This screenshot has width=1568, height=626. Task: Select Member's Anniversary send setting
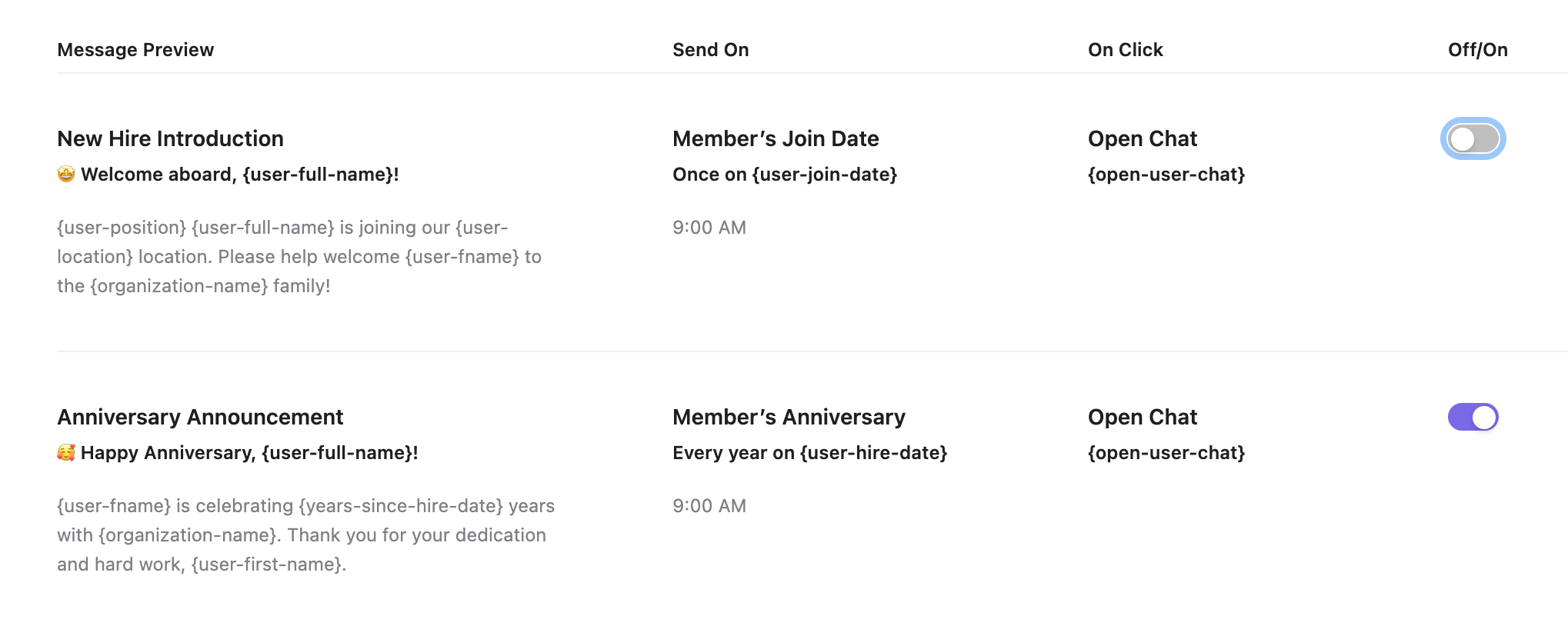point(789,417)
